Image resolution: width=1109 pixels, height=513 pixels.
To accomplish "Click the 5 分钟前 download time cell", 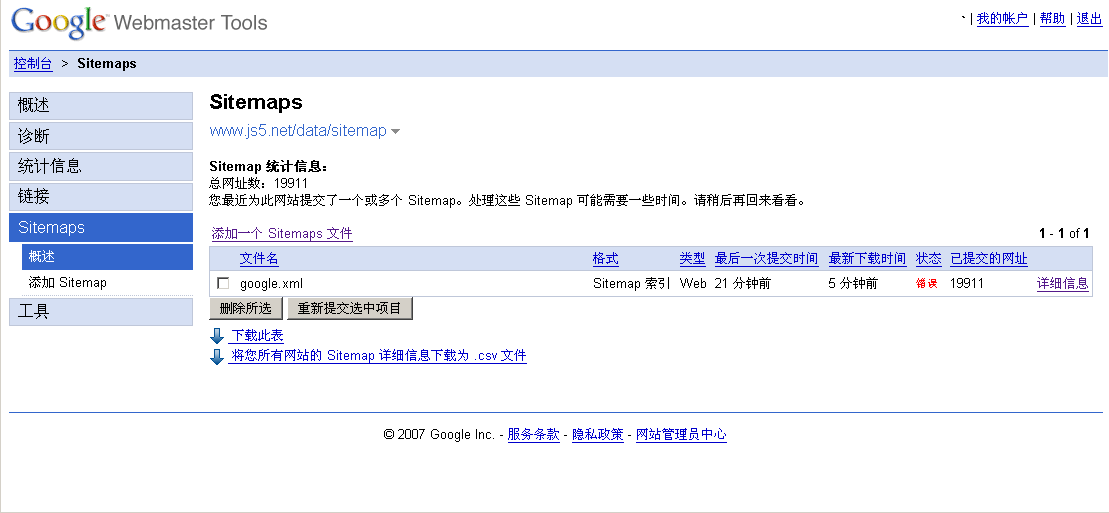I will tap(853, 284).
